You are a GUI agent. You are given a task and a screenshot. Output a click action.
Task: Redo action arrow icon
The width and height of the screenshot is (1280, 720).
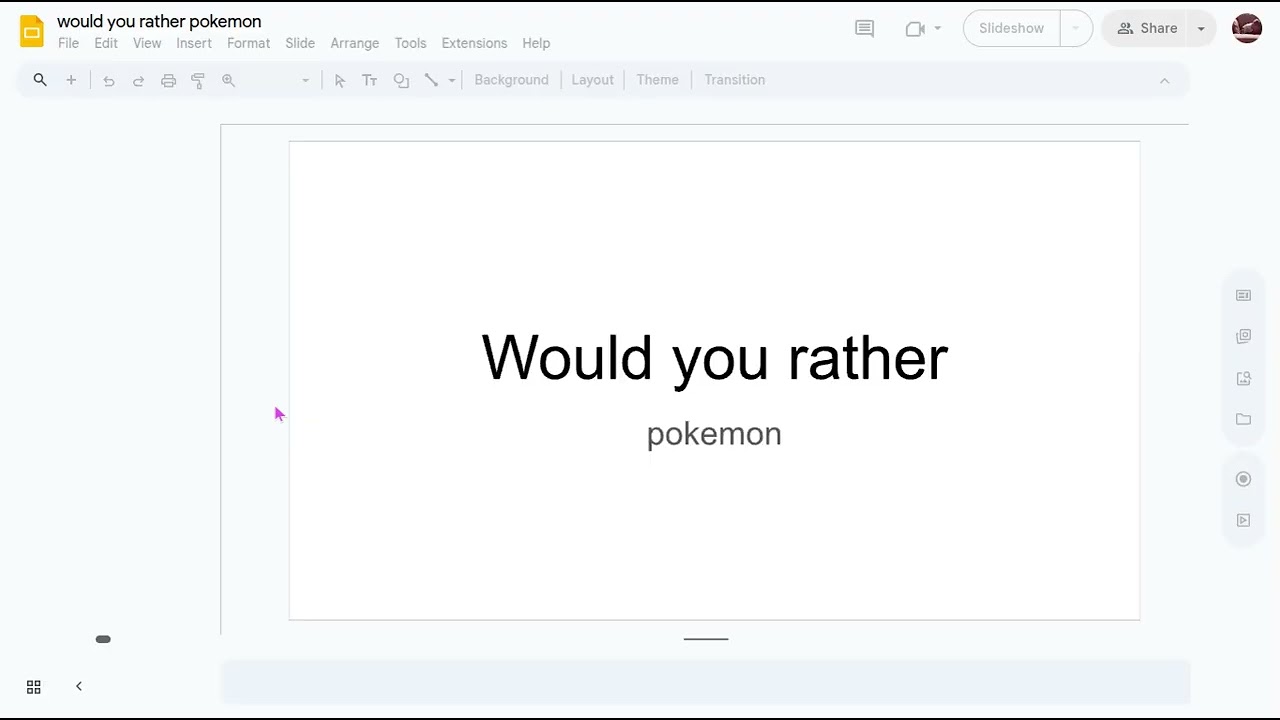[x=139, y=80]
